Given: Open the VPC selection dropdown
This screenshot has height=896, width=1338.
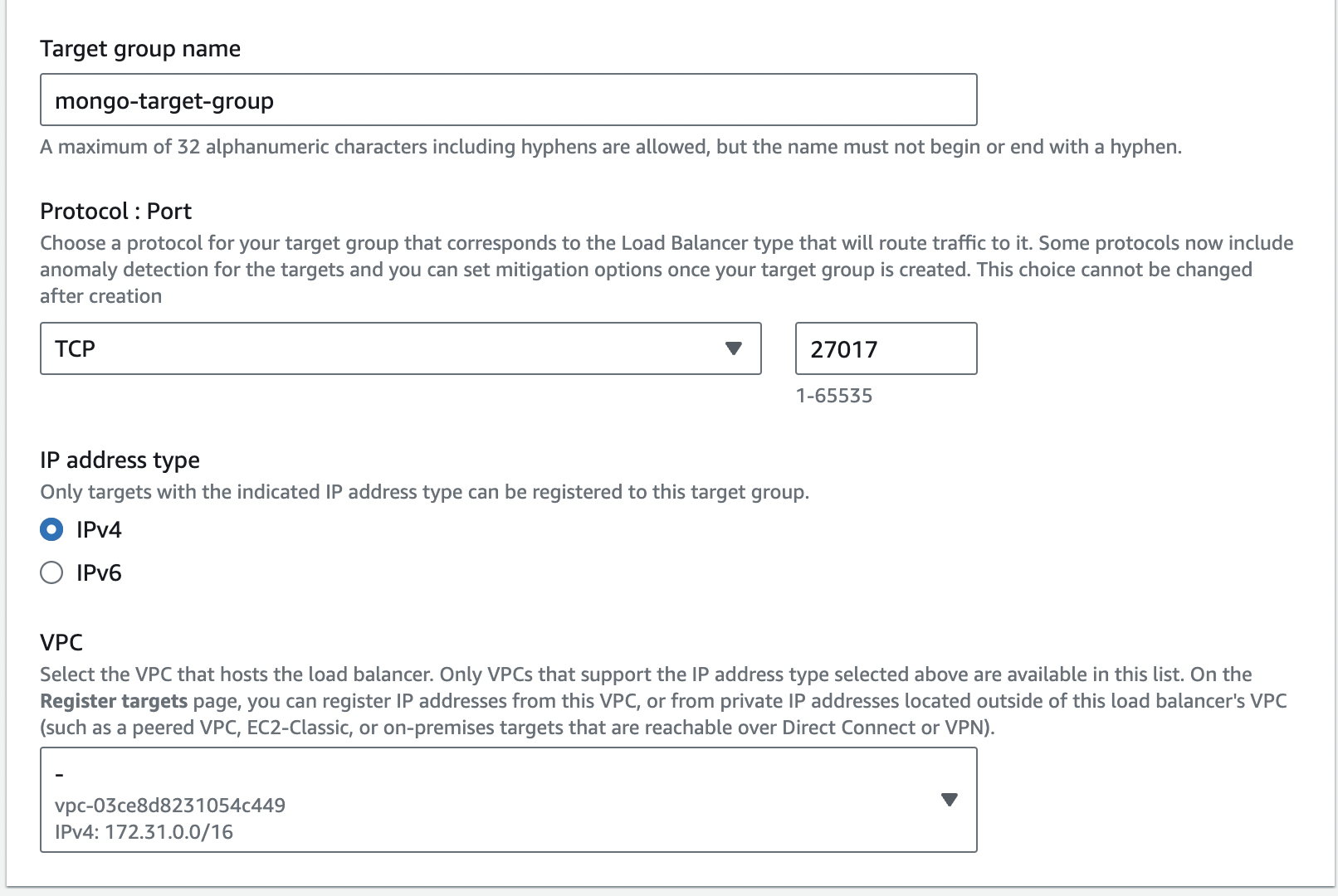Looking at the screenshot, I should coord(508,800).
